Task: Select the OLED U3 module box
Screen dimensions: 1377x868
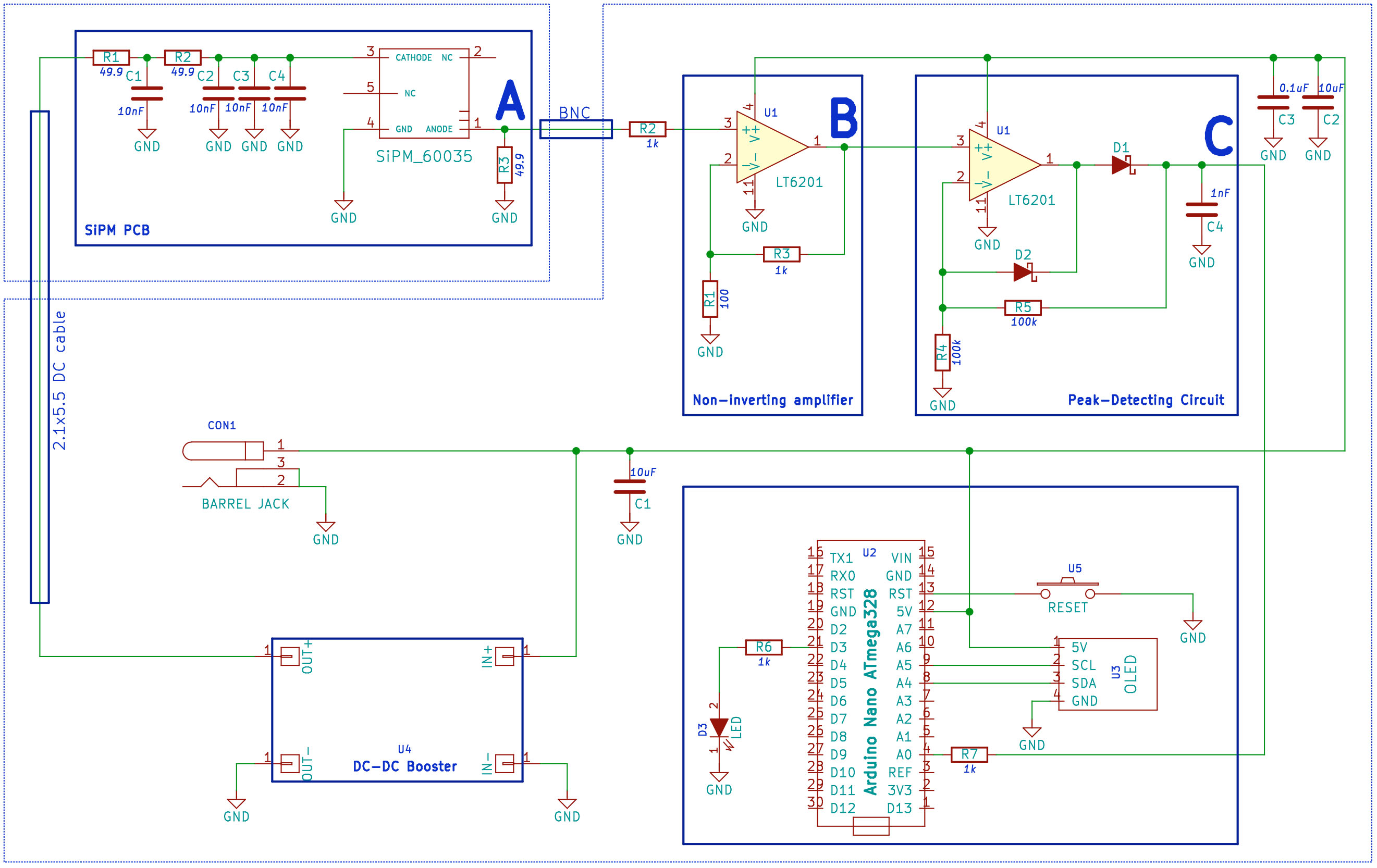Action: [x=1107, y=674]
